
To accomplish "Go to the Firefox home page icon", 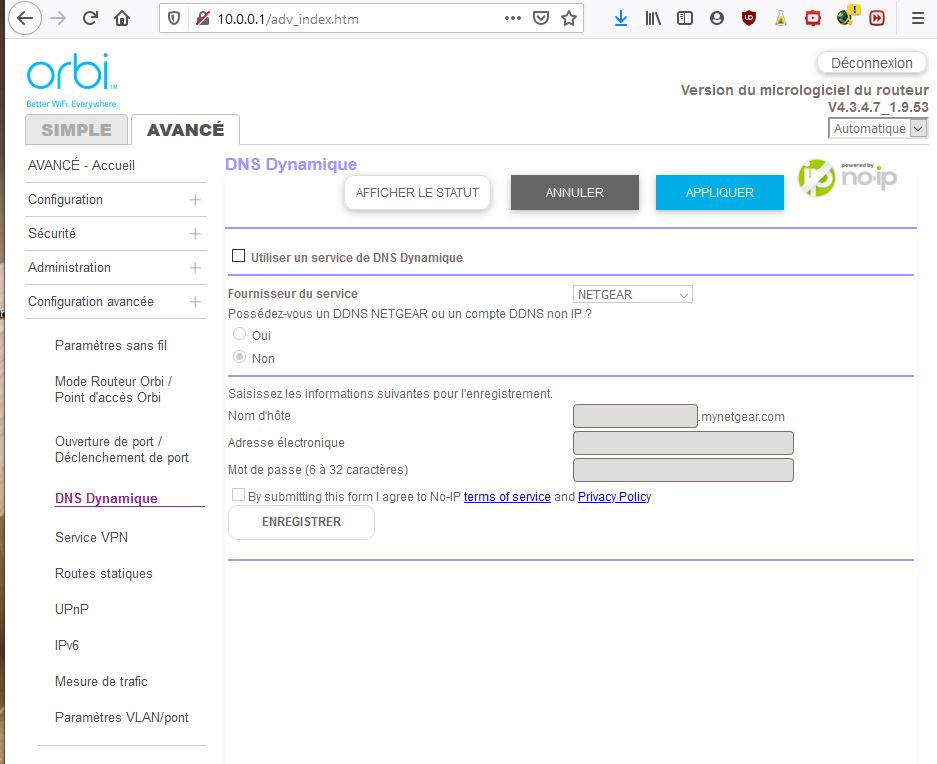I will 122,18.
